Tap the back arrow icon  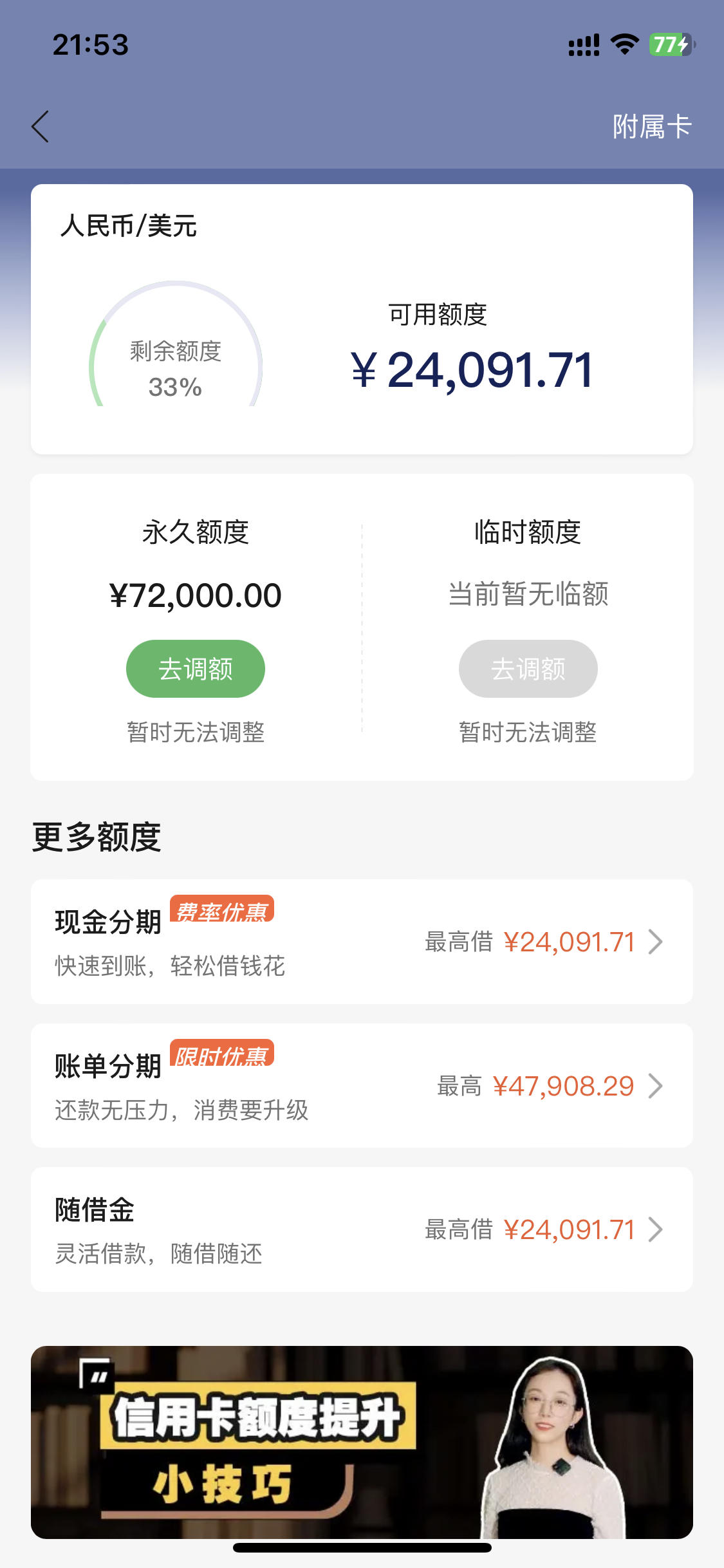40,126
